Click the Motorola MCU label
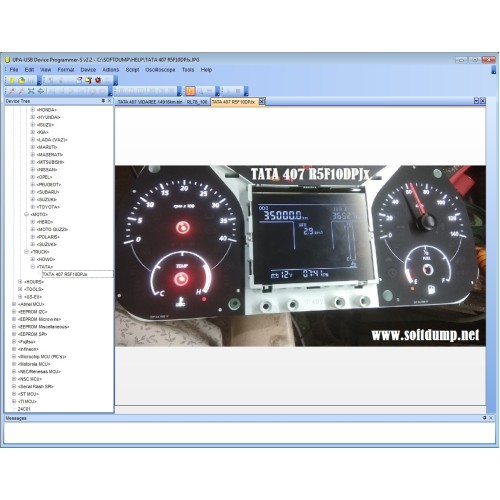The height and width of the screenshot is (500, 500). [34, 364]
